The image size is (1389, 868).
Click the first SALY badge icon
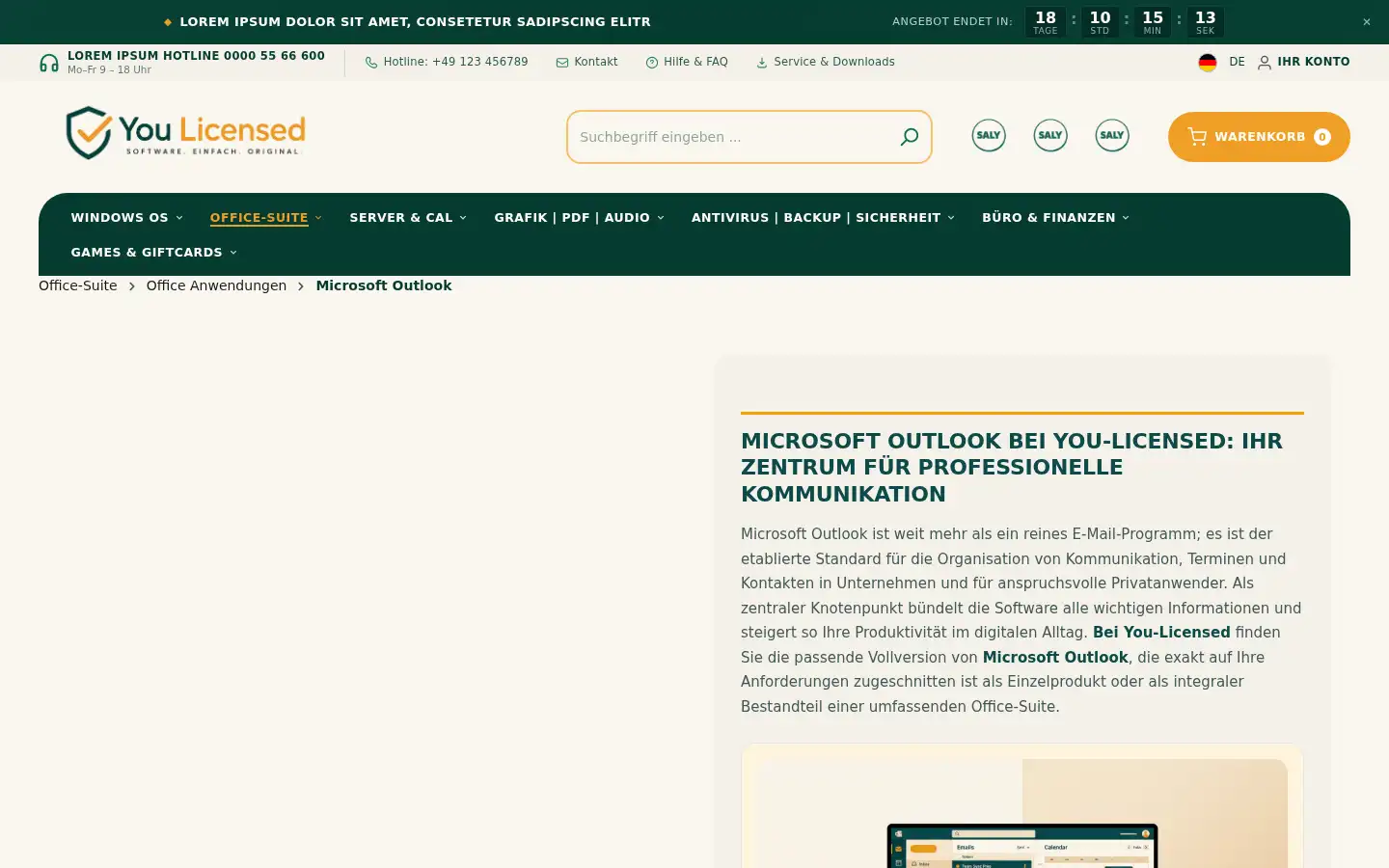pos(989,135)
